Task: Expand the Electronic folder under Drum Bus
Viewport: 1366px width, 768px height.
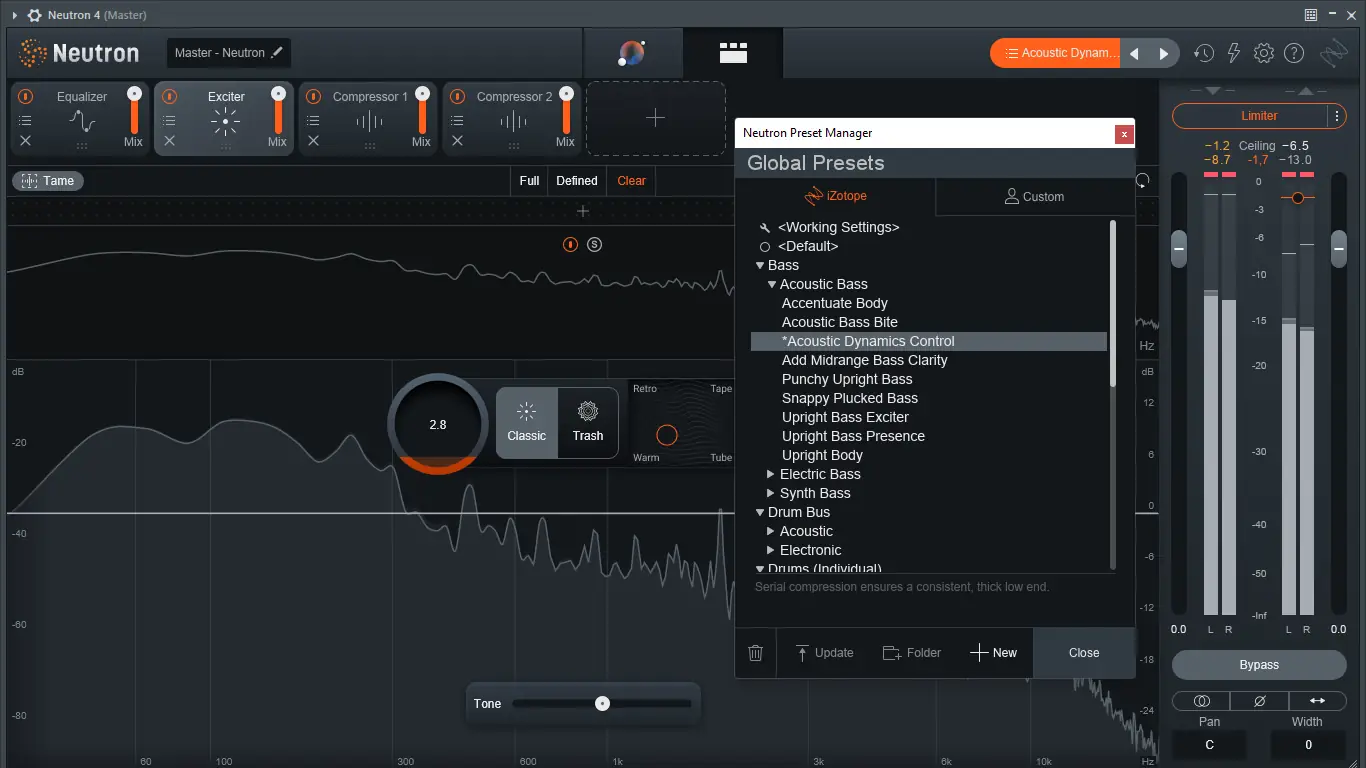Action: [x=771, y=550]
